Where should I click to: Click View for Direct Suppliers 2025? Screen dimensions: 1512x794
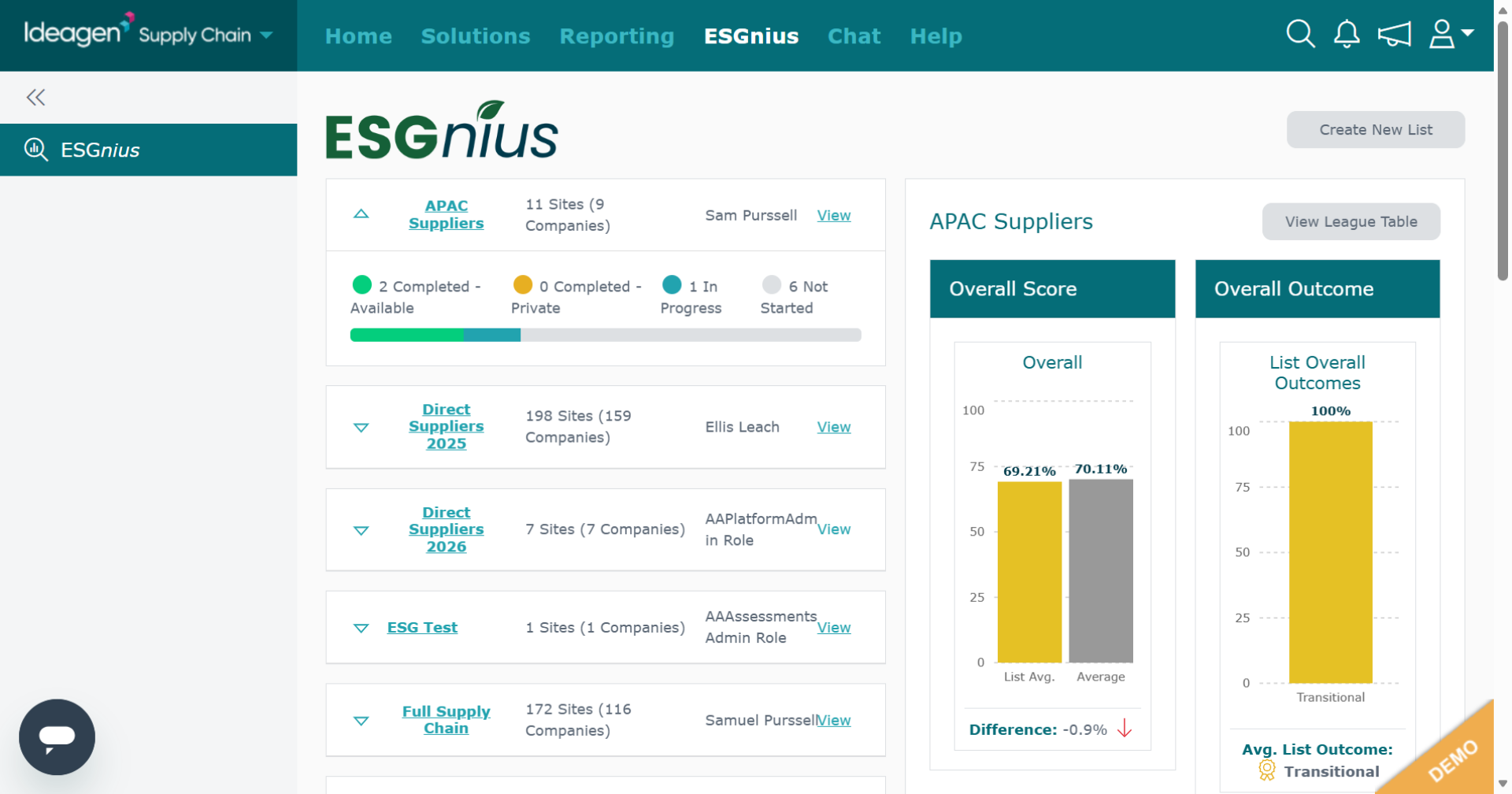833,427
